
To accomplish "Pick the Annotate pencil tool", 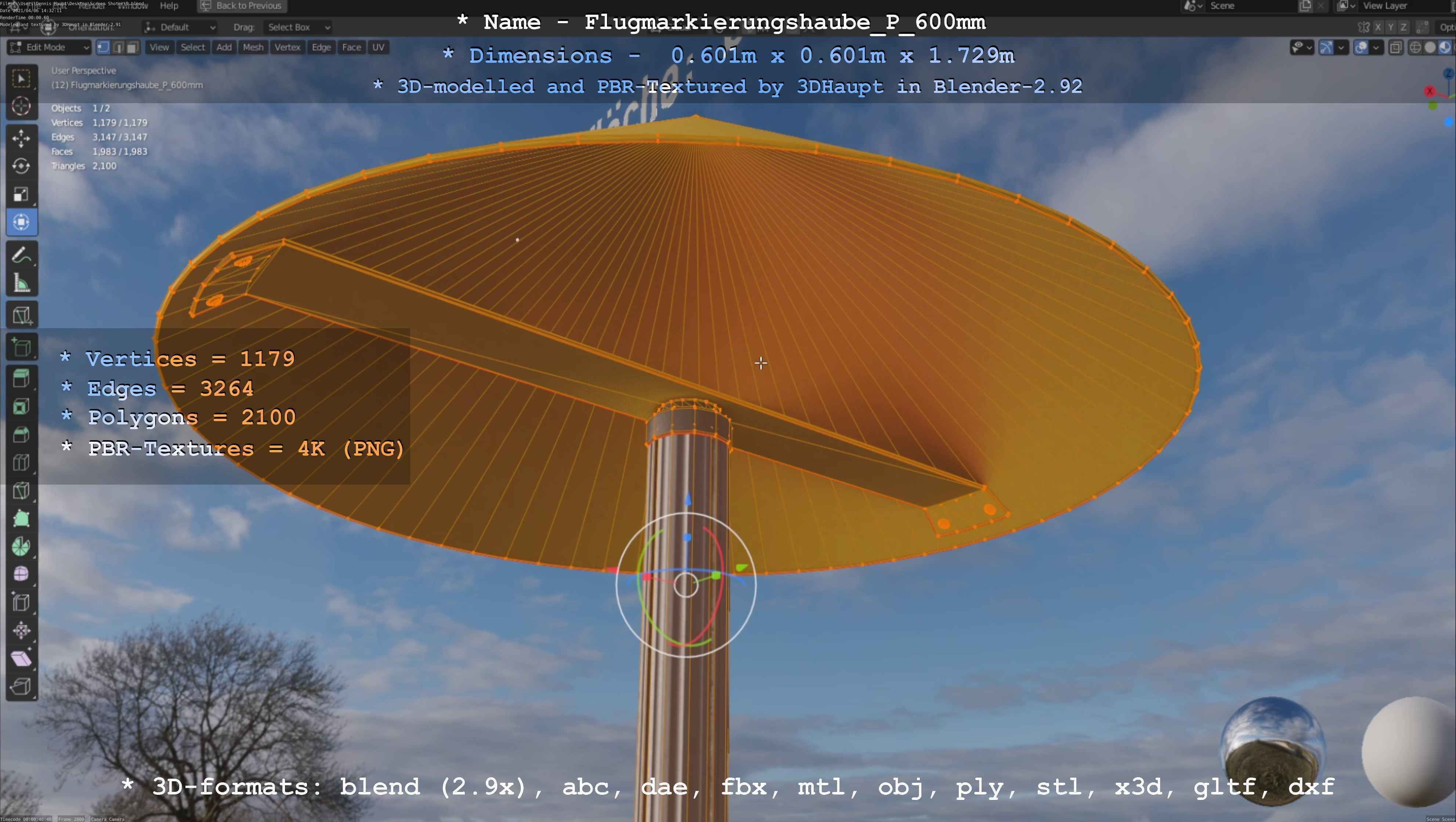I will click(x=21, y=255).
